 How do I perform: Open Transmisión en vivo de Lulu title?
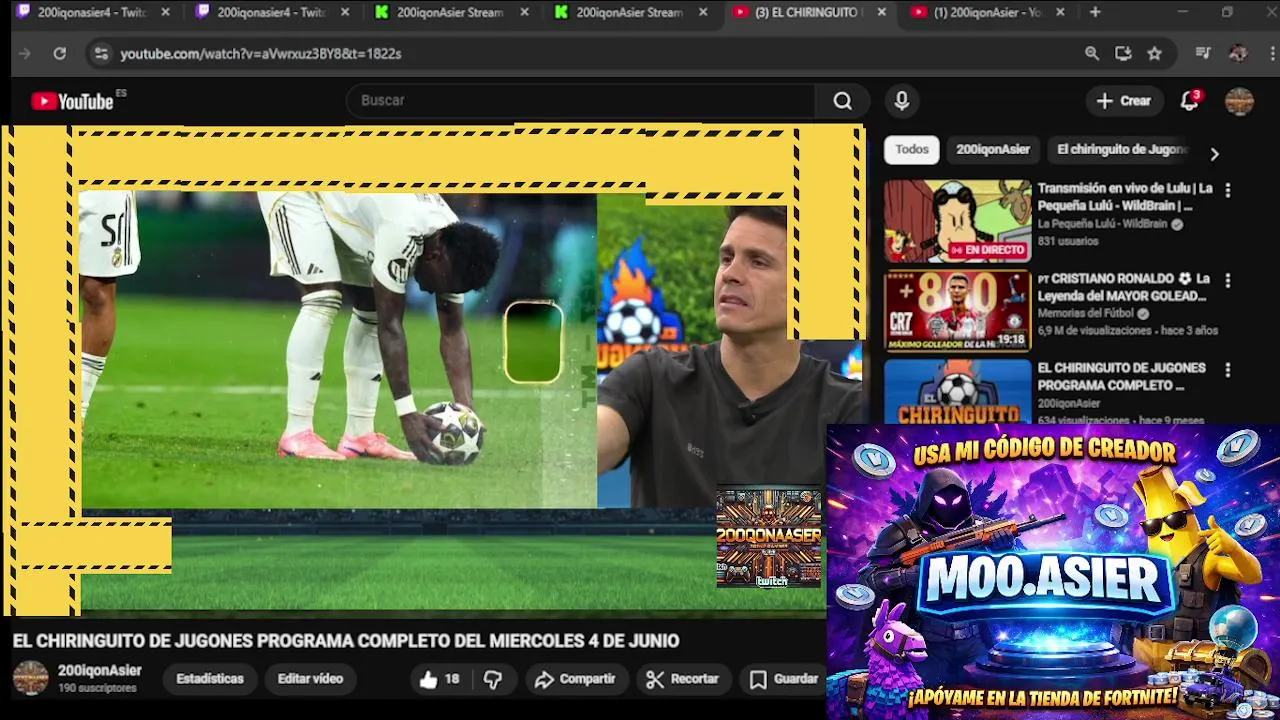click(x=1125, y=197)
